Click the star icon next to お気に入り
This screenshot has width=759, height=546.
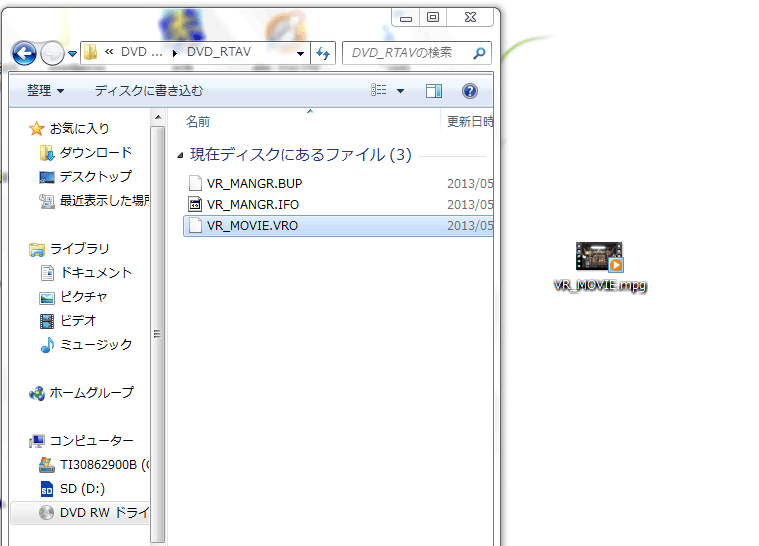coord(37,128)
